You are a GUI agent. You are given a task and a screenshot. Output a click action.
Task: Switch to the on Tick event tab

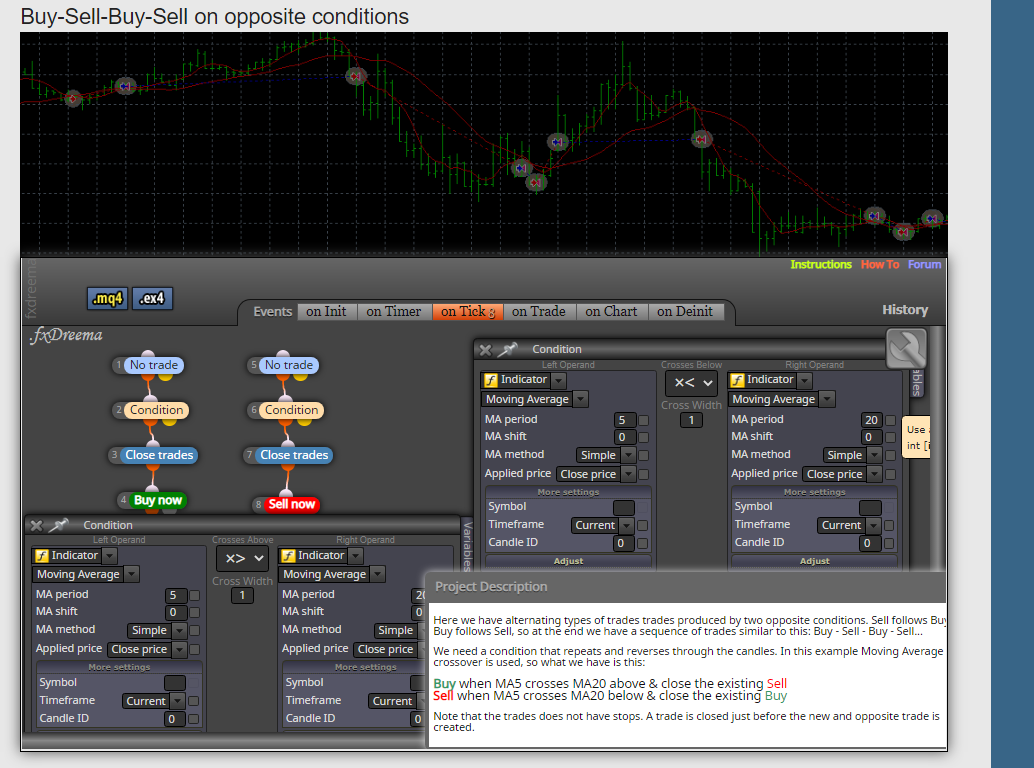pyautogui.click(x=468, y=311)
